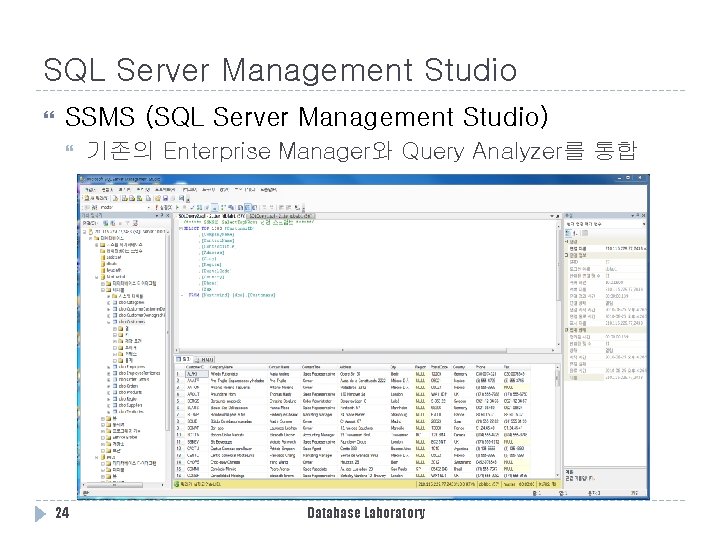Open the File menu in the SSMS menu bar
The width and height of the screenshot is (720, 540).
tap(90, 189)
